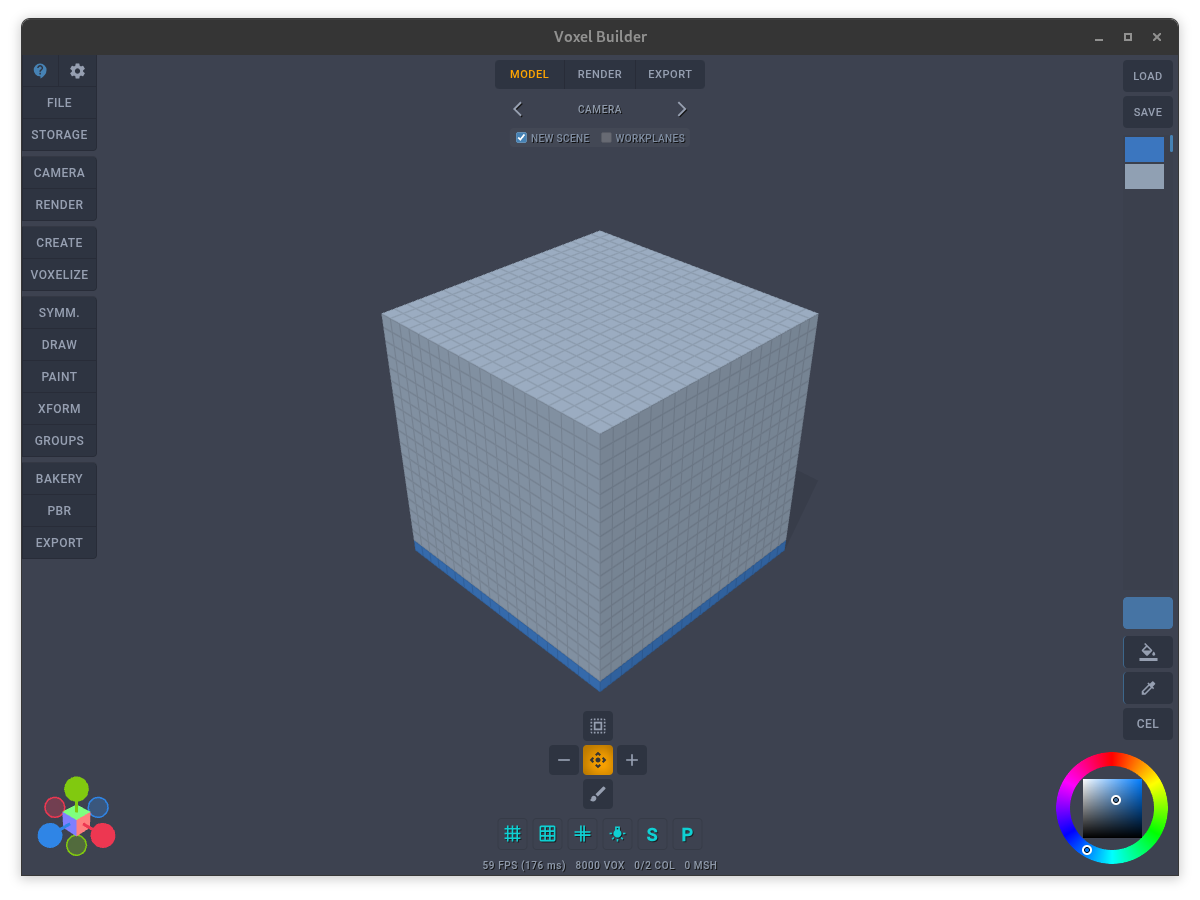Click the workplane grid icon next to the hash icon
1200x900 pixels.
pos(547,833)
